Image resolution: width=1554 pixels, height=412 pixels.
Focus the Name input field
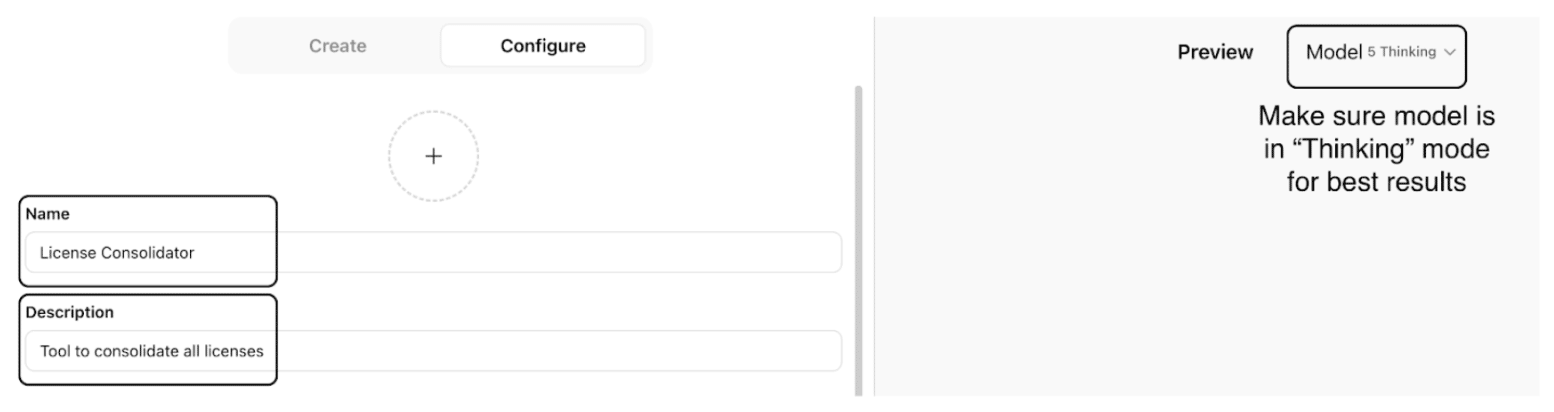coord(433,253)
